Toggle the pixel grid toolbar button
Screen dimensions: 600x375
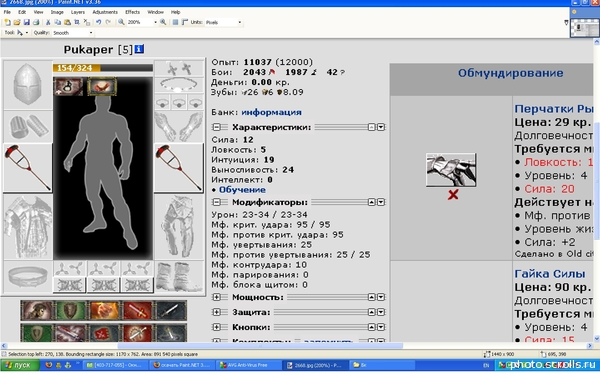coord(175,22)
